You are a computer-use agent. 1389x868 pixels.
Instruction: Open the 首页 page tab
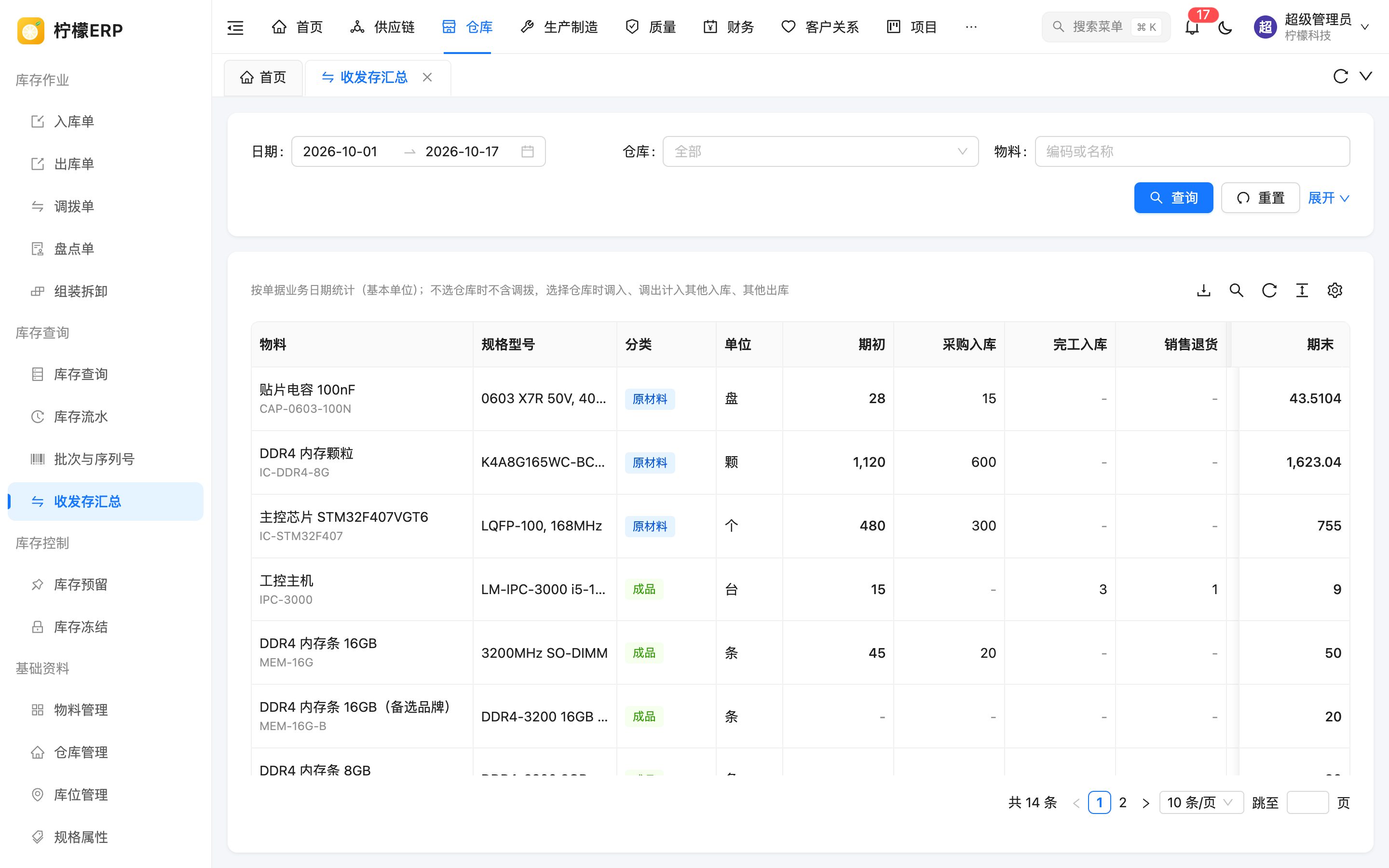(263, 78)
